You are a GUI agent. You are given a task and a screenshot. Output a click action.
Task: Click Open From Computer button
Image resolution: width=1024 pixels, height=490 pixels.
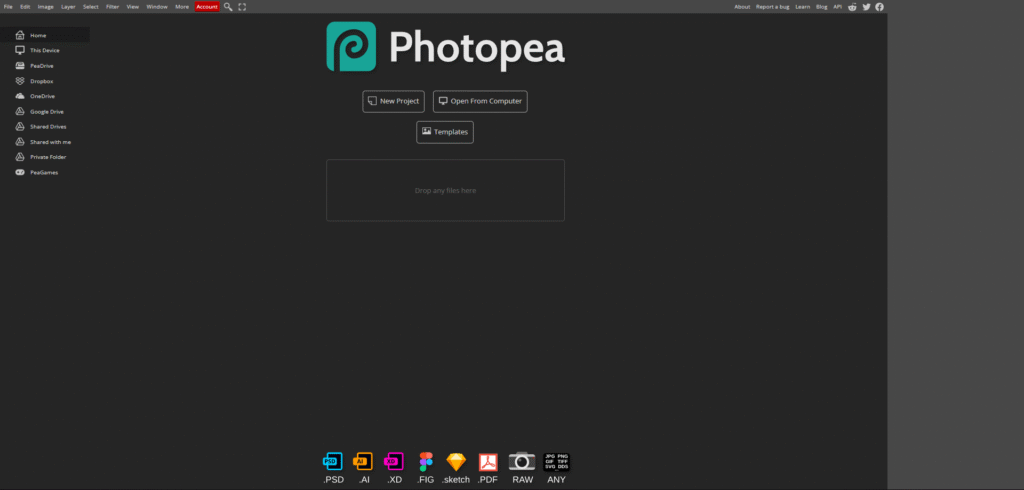pos(479,101)
